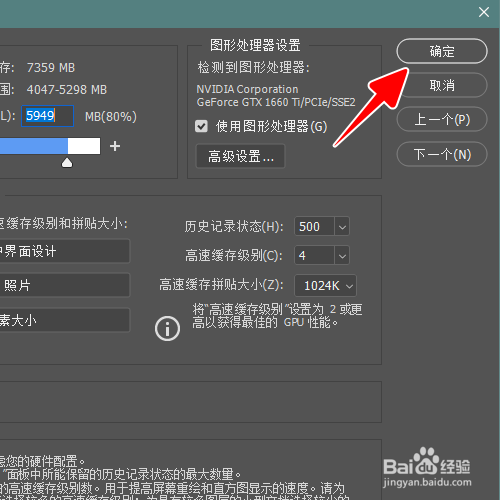The image size is (500, 500).
Task: Click the 高速缓存级别 value field 4
Action: coord(314,256)
